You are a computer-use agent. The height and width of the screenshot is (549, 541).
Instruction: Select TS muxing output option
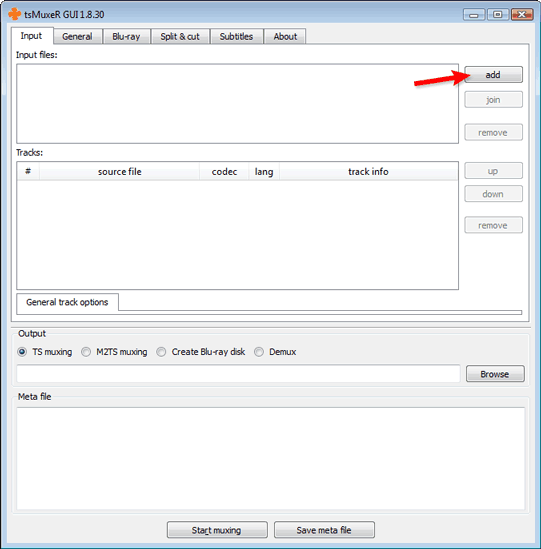coord(22,352)
